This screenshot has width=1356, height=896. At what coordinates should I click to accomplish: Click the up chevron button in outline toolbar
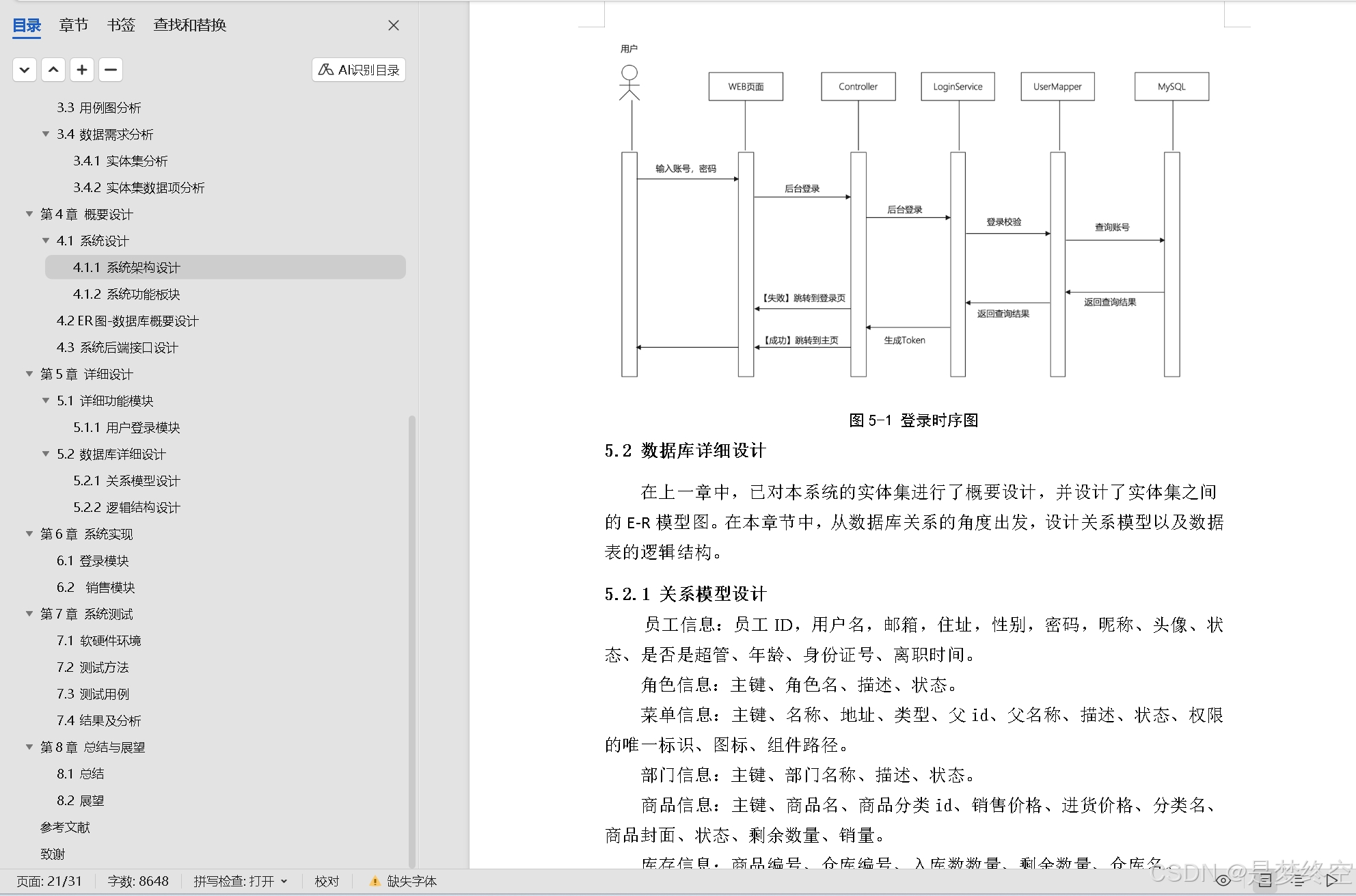pos(53,70)
